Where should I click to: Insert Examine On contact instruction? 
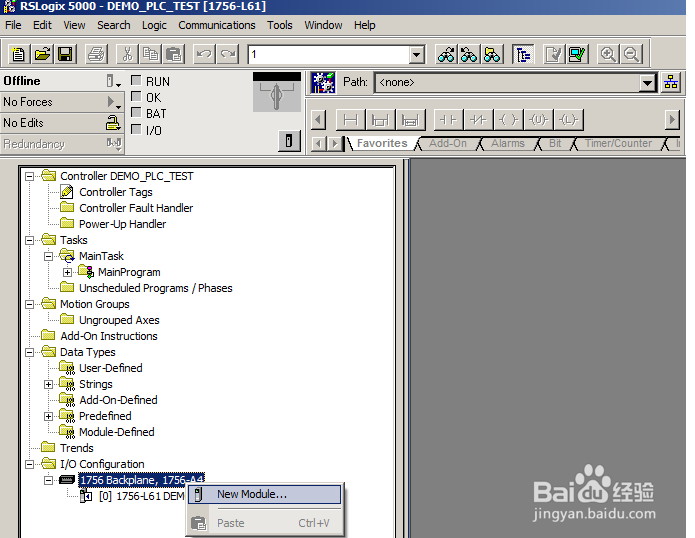pyautogui.click(x=449, y=120)
